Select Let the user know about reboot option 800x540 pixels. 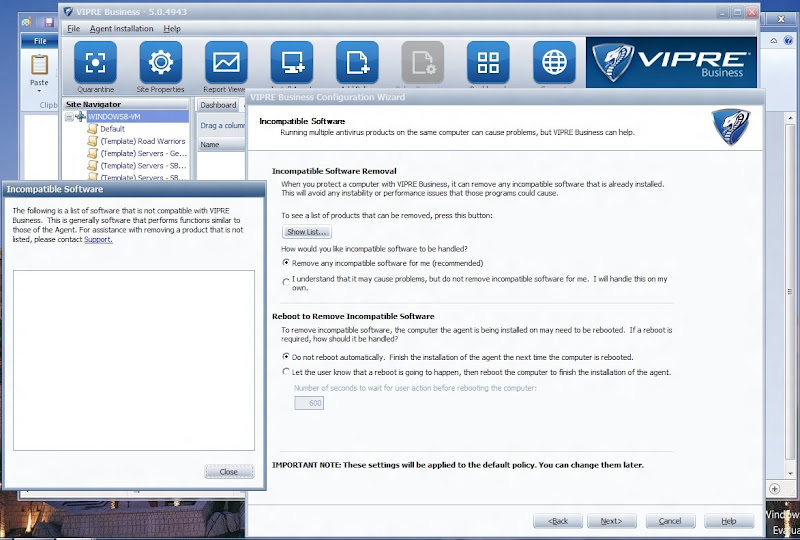click(x=286, y=372)
